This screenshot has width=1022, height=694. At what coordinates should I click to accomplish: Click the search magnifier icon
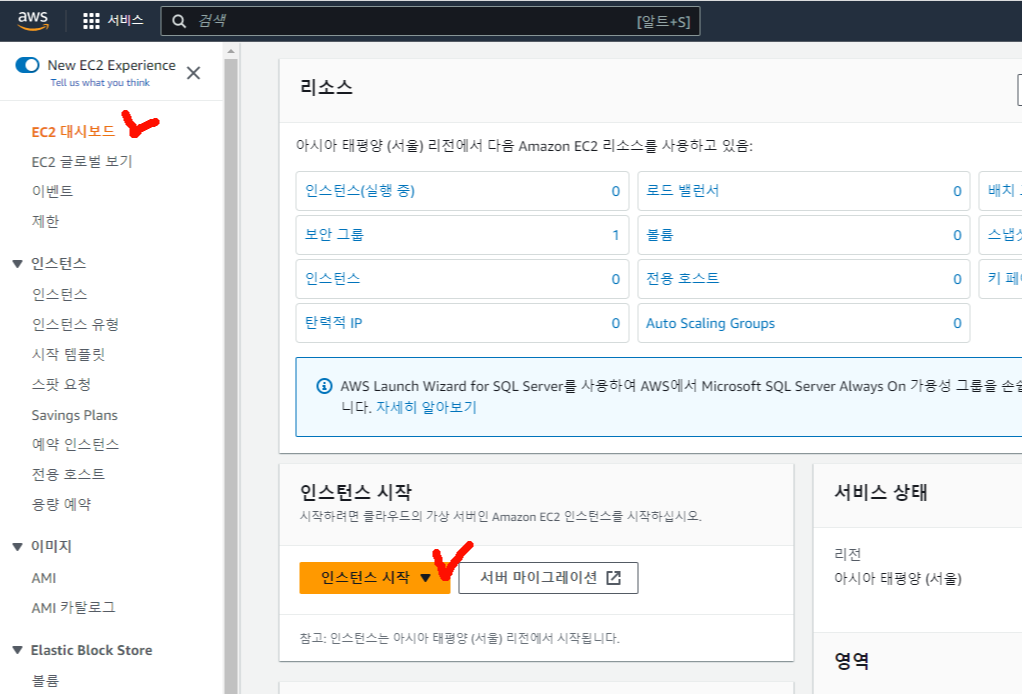[x=179, y=22]
